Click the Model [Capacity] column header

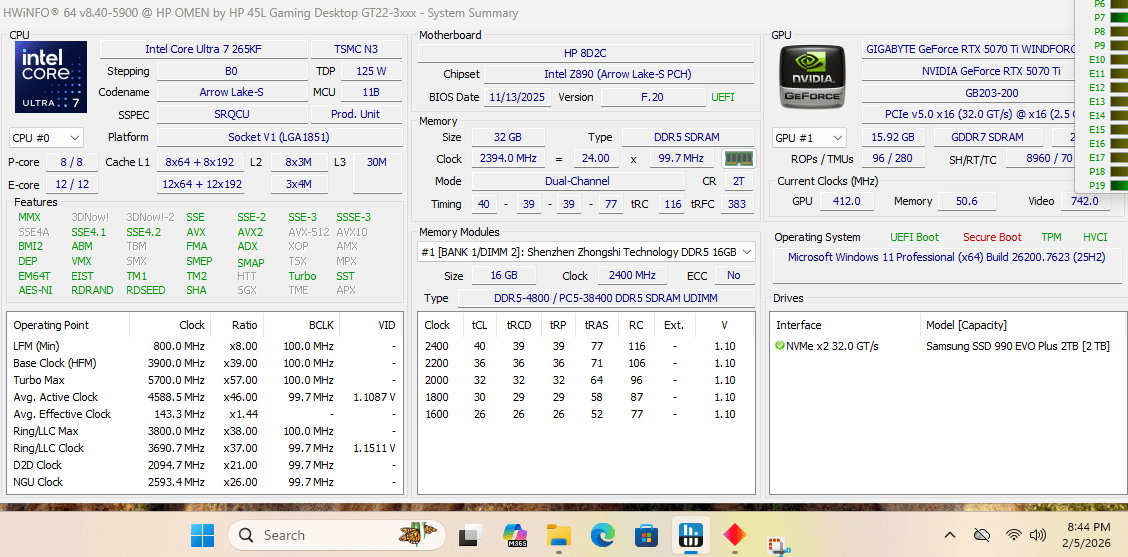tap(1023, 325)
